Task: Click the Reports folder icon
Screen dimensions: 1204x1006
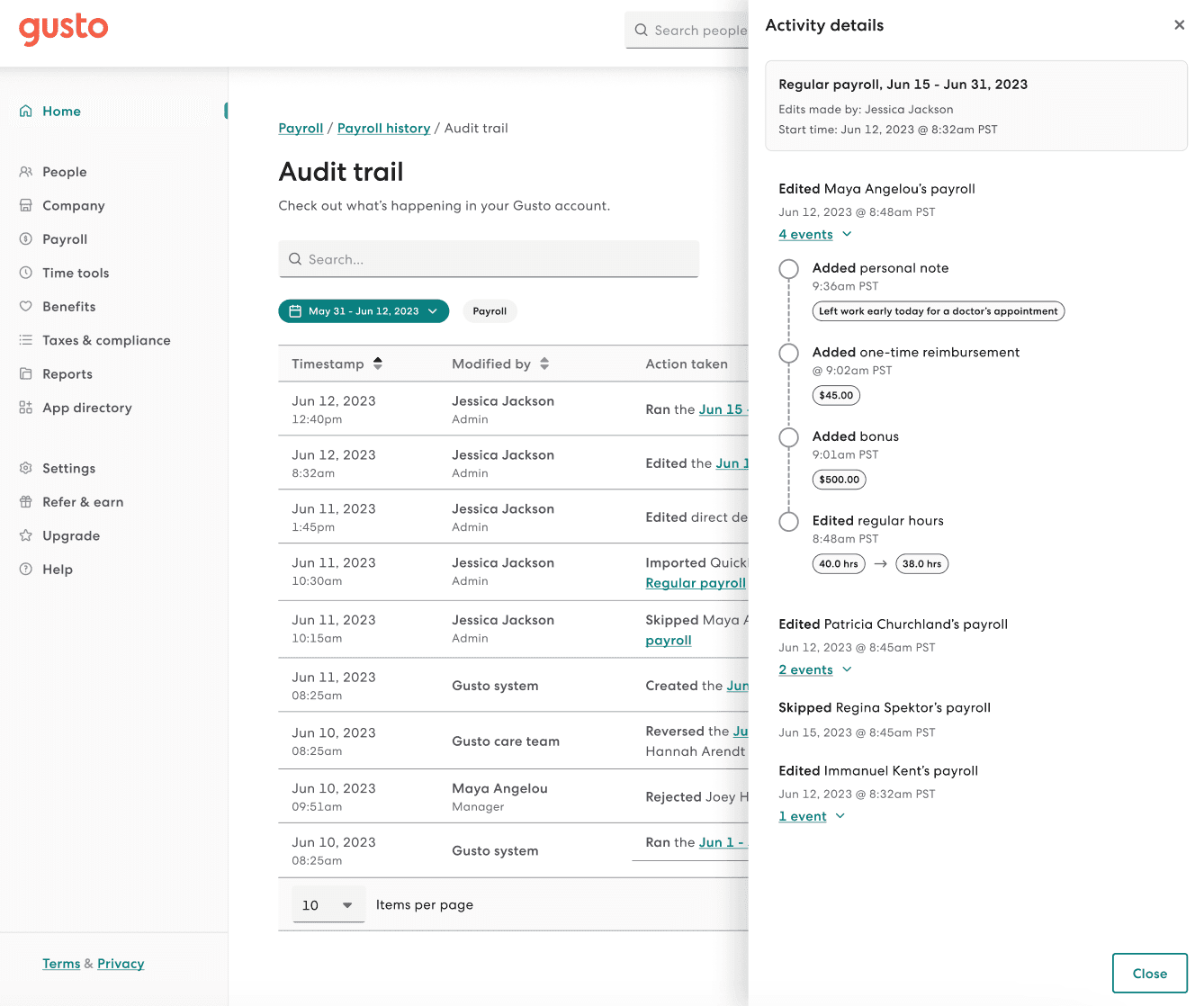Action: pos(25,373)
